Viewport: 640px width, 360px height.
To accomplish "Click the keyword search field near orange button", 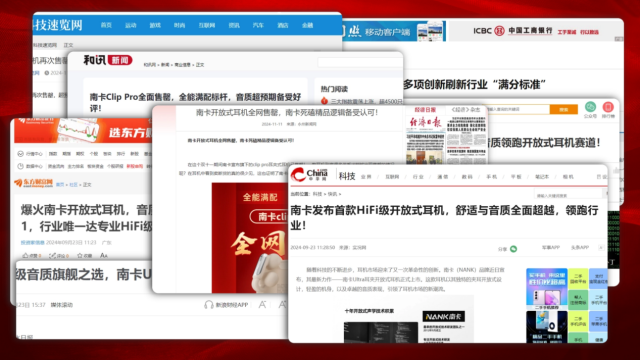I will (518, 109).
